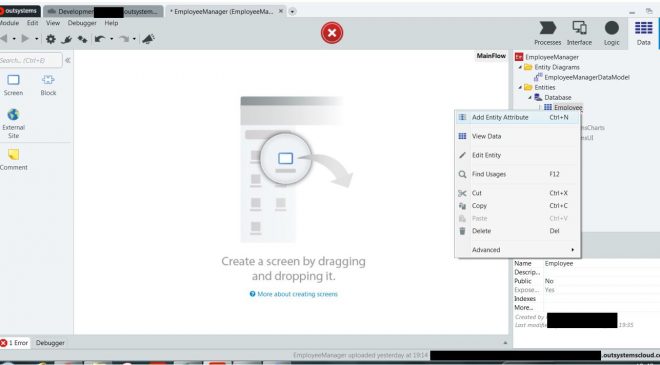Click the undo arrow icon
The height and width of the screenshot is (365, 660).
tap(100, 39)
